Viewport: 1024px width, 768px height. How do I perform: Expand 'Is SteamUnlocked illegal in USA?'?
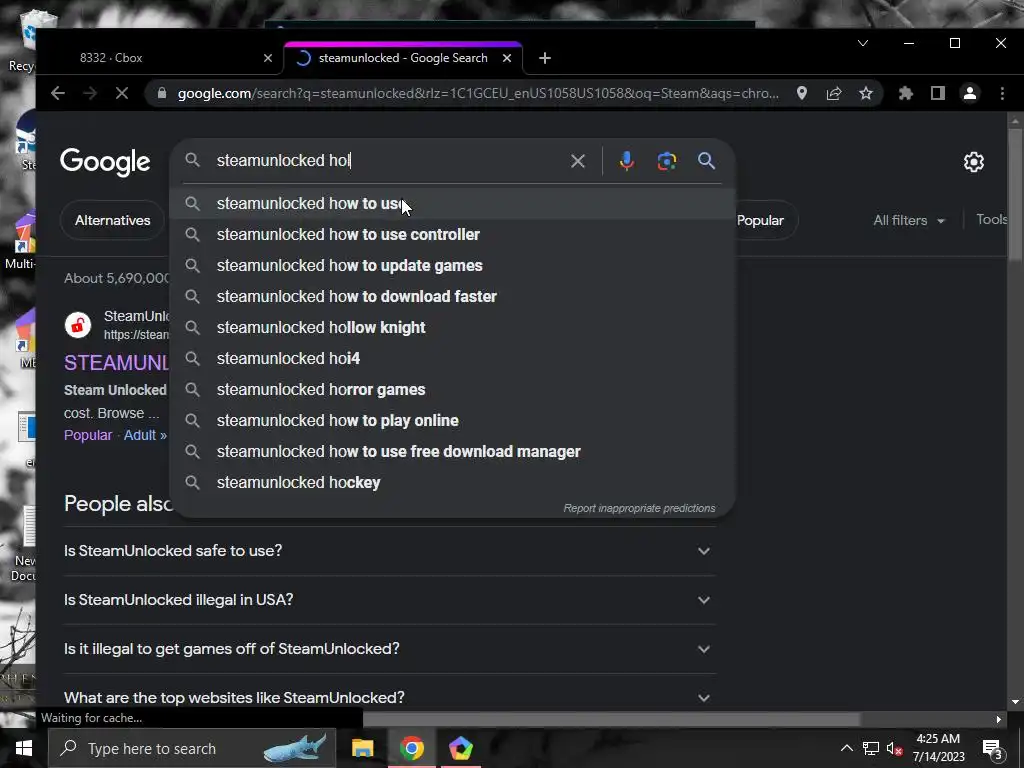[x=389, y=600]
